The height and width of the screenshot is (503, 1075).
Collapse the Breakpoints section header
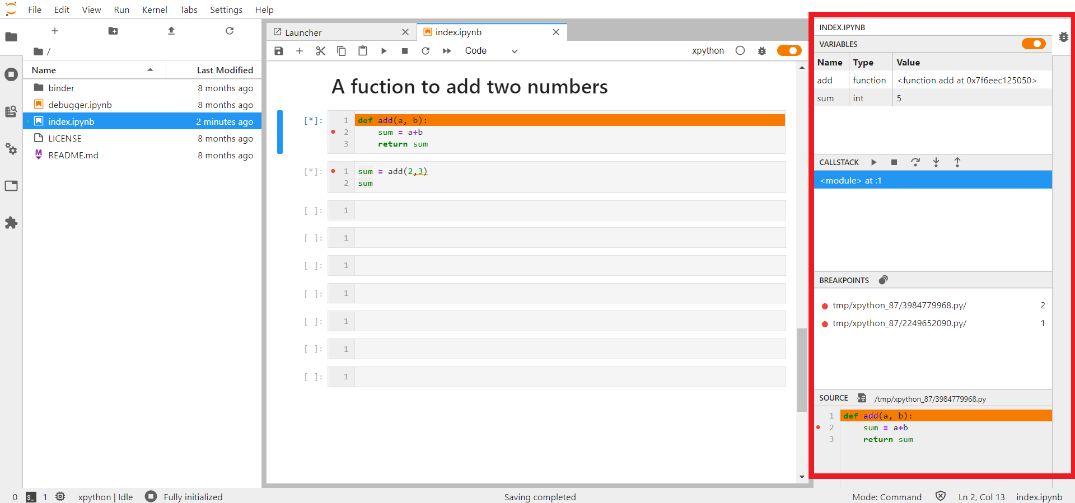[844, 280]
